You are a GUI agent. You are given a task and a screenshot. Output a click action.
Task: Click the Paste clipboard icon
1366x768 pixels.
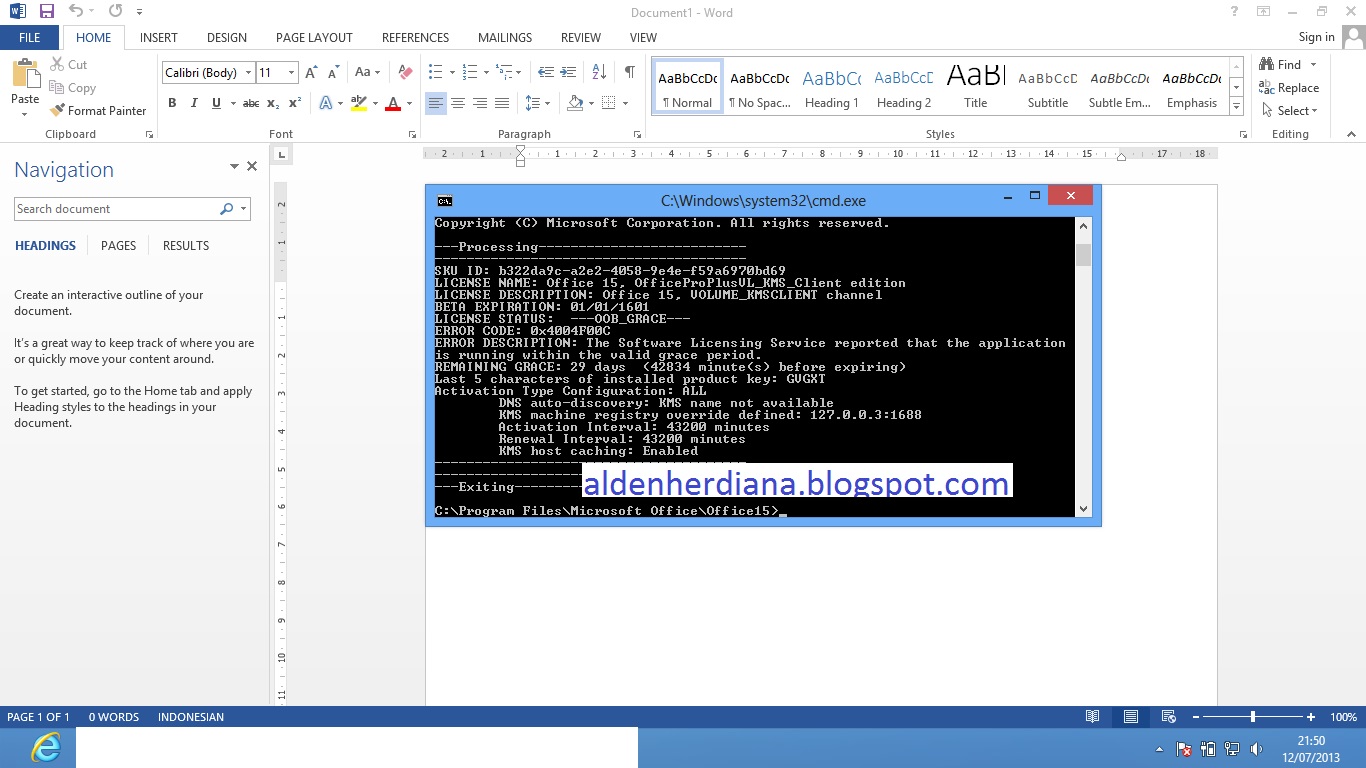coord(25,75)
